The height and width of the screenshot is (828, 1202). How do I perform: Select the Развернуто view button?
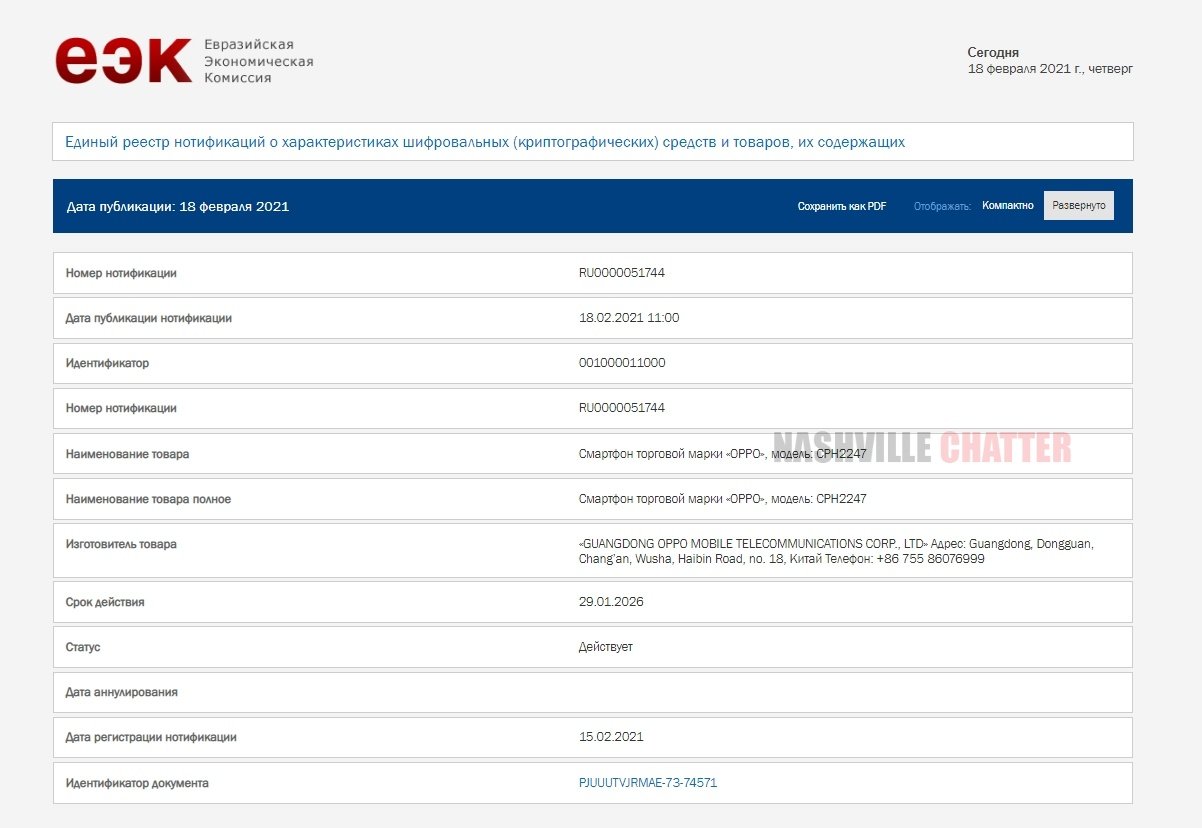click(1078, 205)
